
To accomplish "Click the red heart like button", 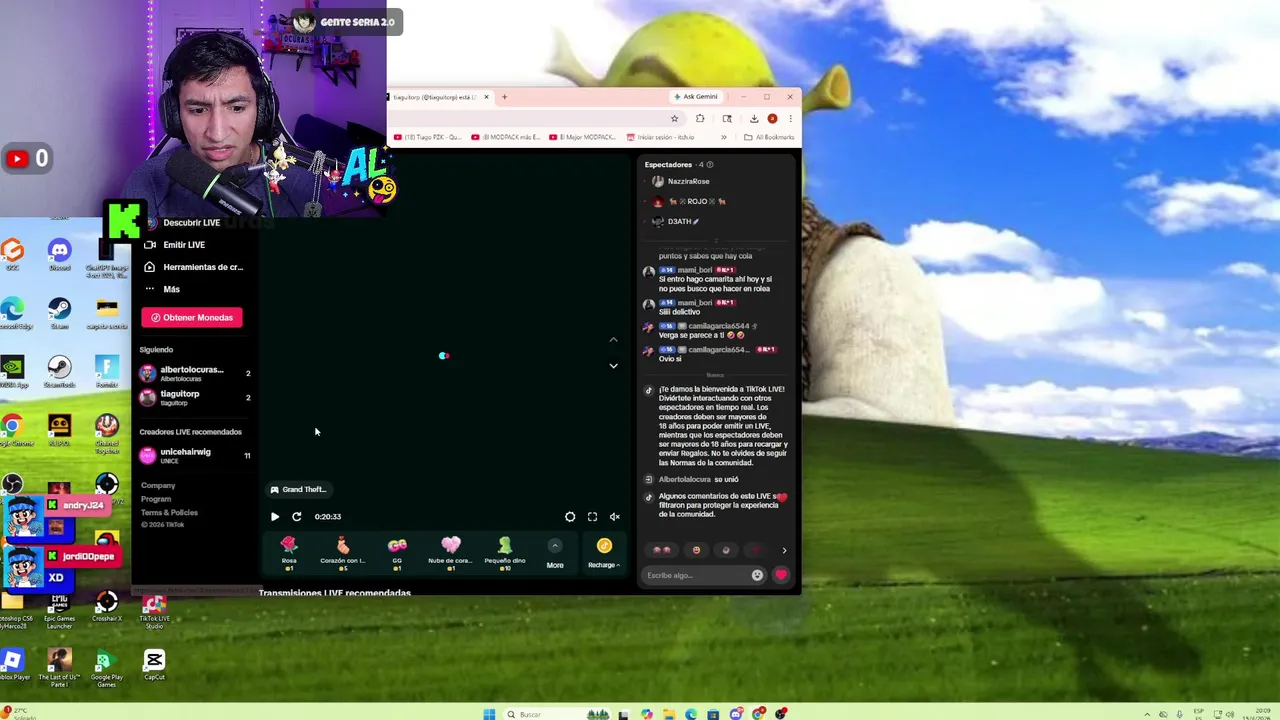I will (781, 575).
